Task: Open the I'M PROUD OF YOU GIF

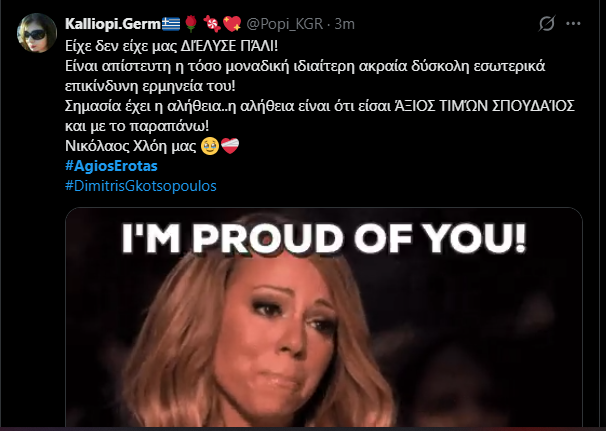Action: click(x=324, y=317)
